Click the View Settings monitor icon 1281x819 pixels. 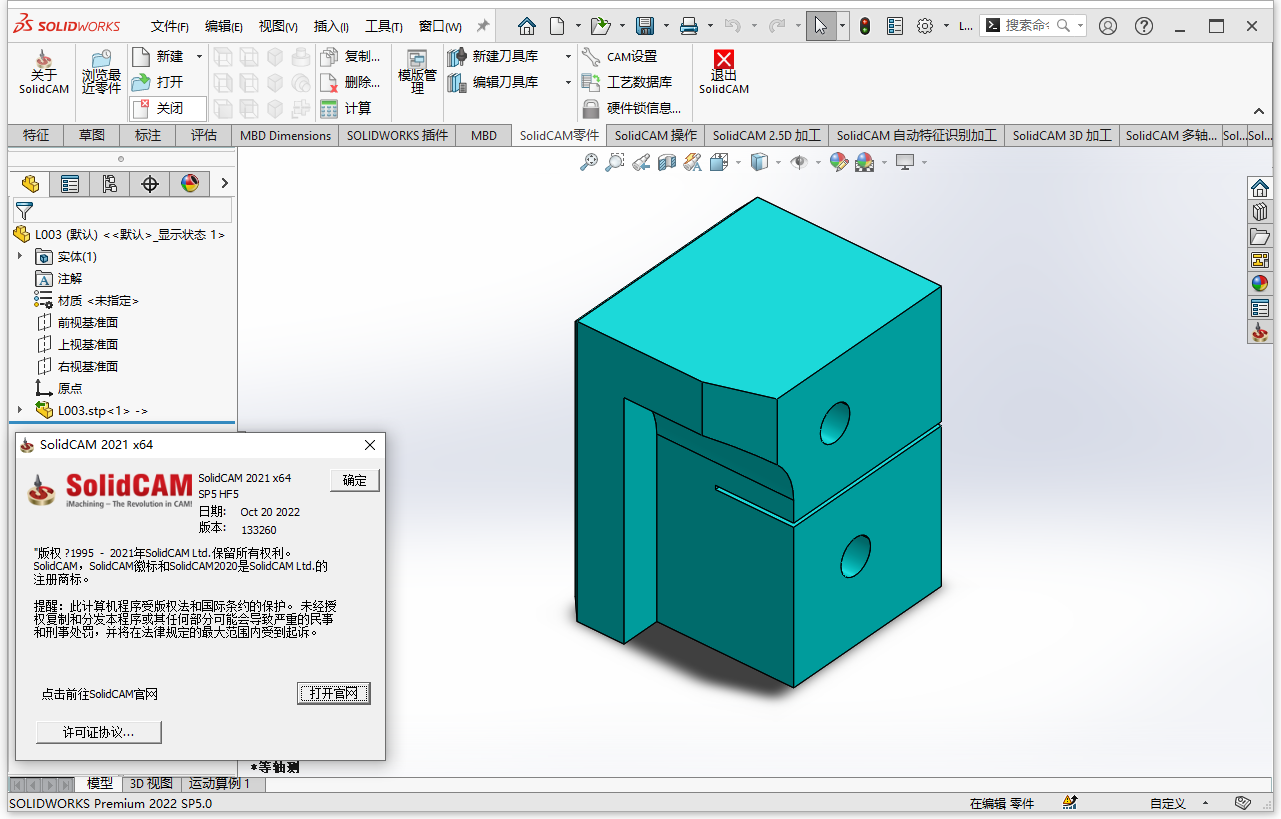[905, 161]
